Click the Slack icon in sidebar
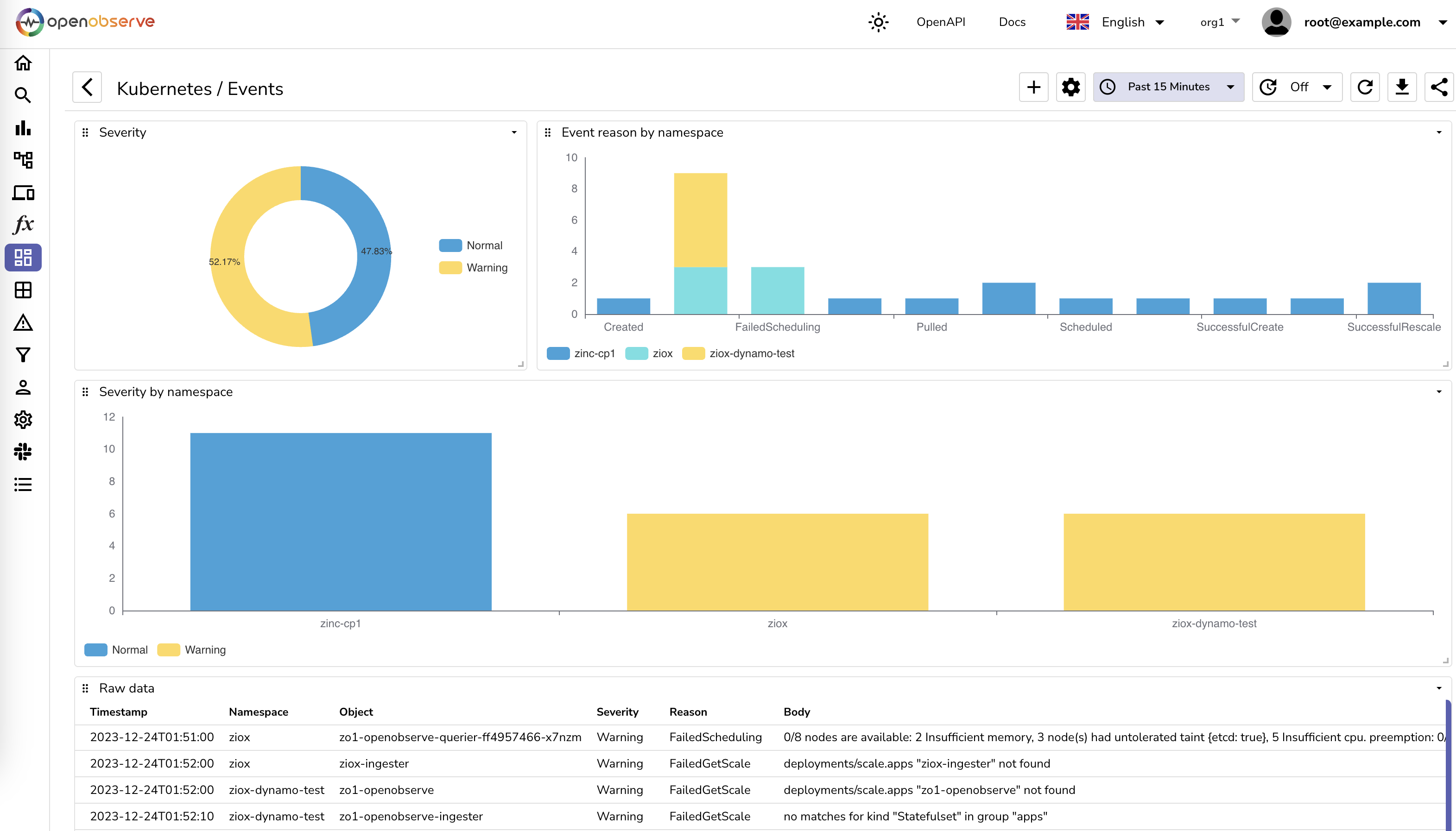This screenshot has width=1456, height=831. tap(23, 453)
